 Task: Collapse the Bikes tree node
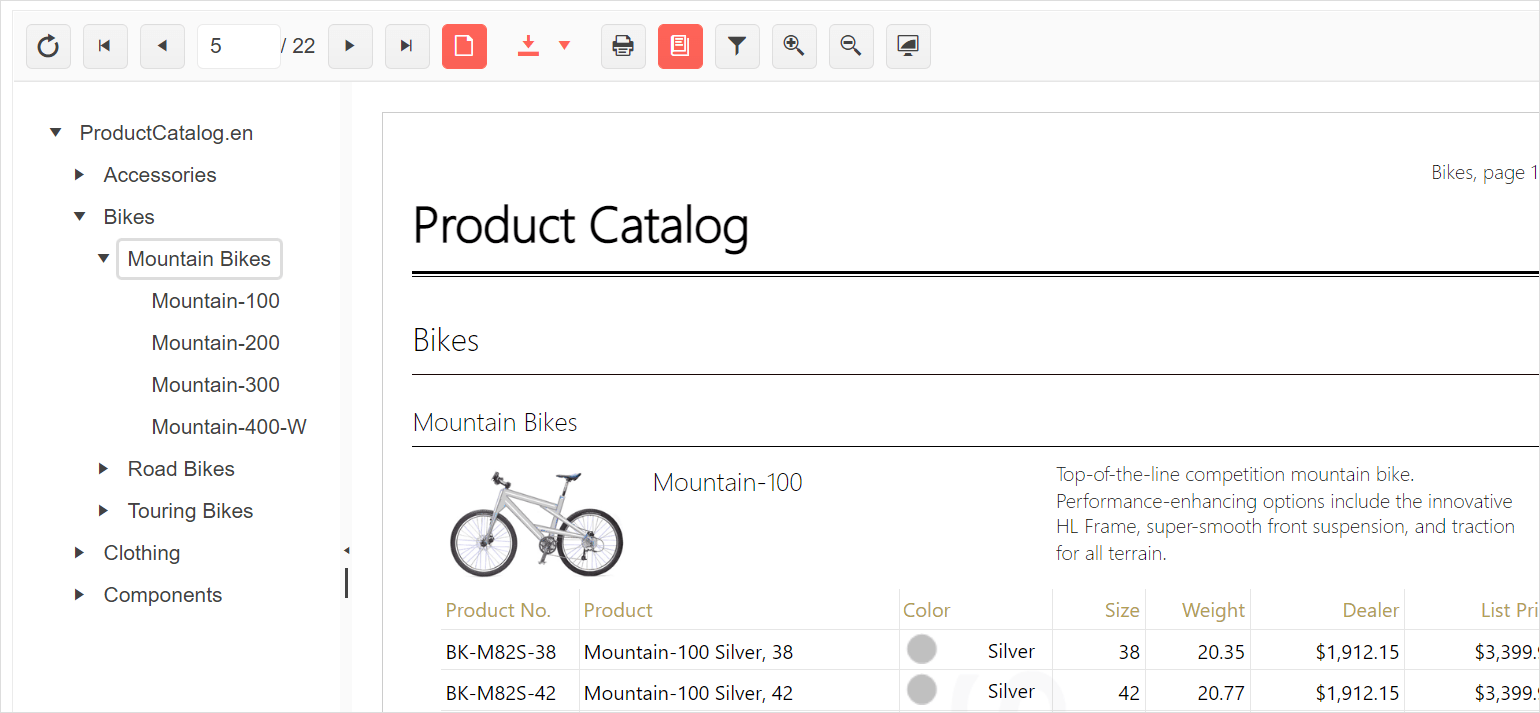tap(80, 217)
